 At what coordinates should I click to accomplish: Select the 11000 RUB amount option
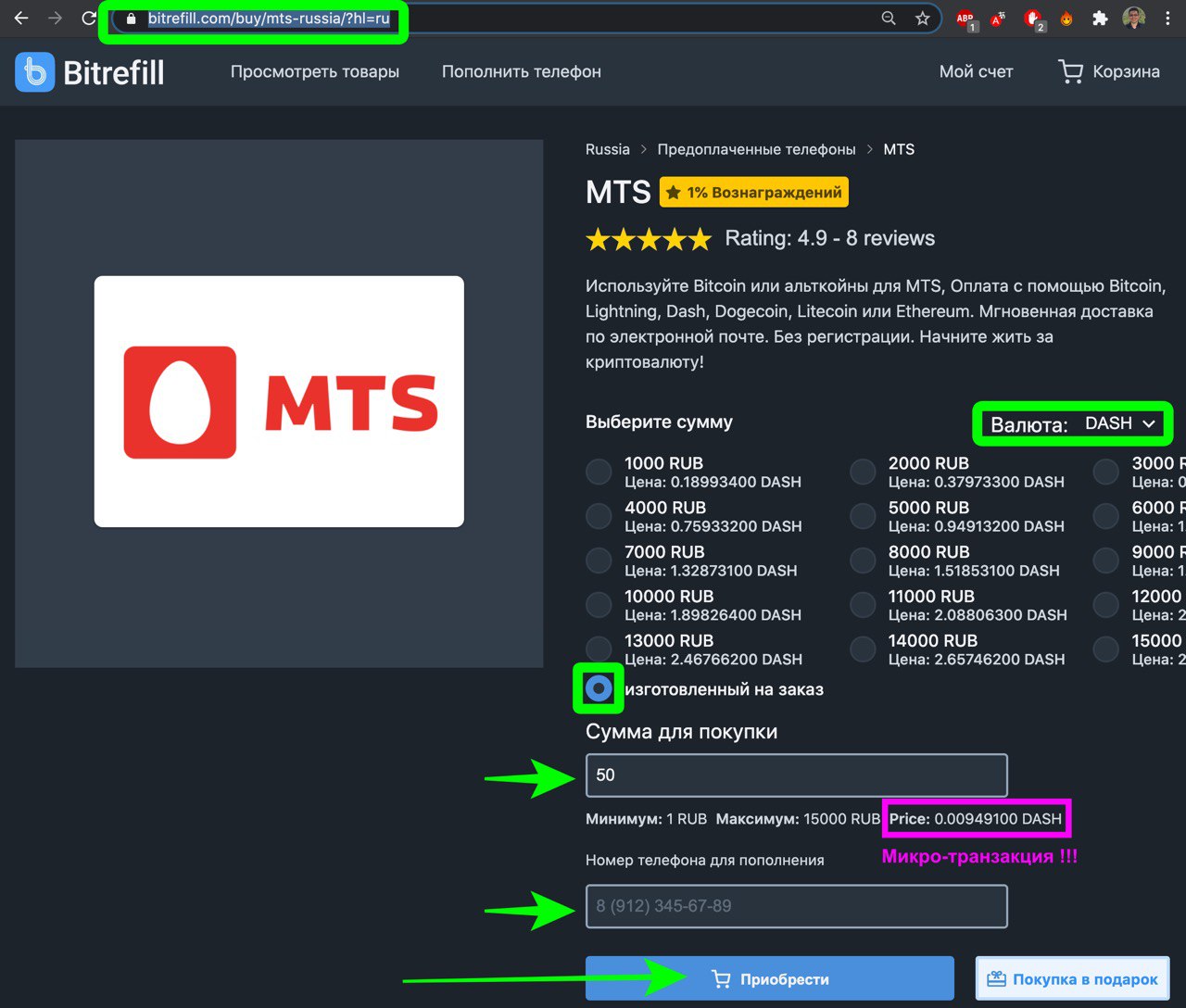(x=863, y=605)
